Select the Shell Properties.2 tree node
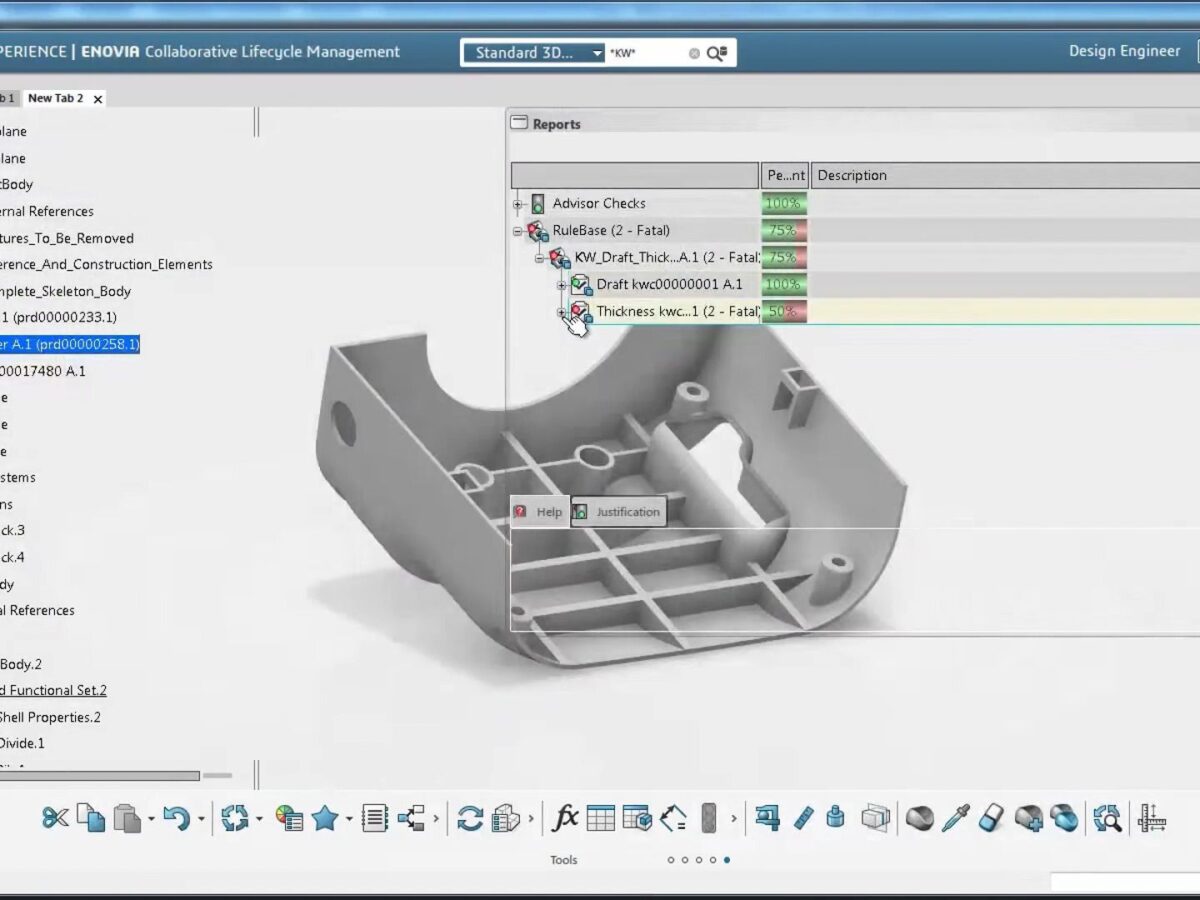This screenshot has height=900, width=1200. (50, 717)
